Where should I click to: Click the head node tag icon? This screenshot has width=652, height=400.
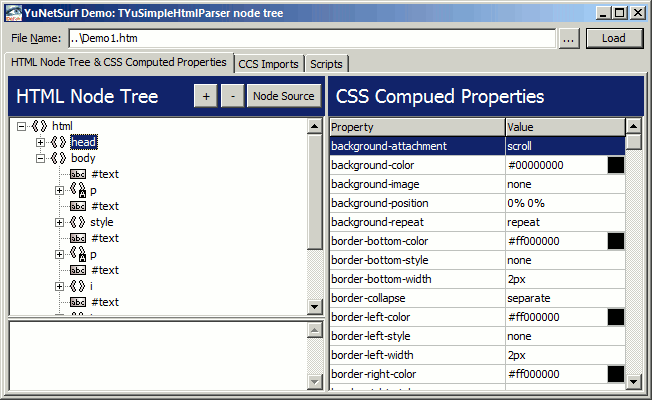coord(58,142)
